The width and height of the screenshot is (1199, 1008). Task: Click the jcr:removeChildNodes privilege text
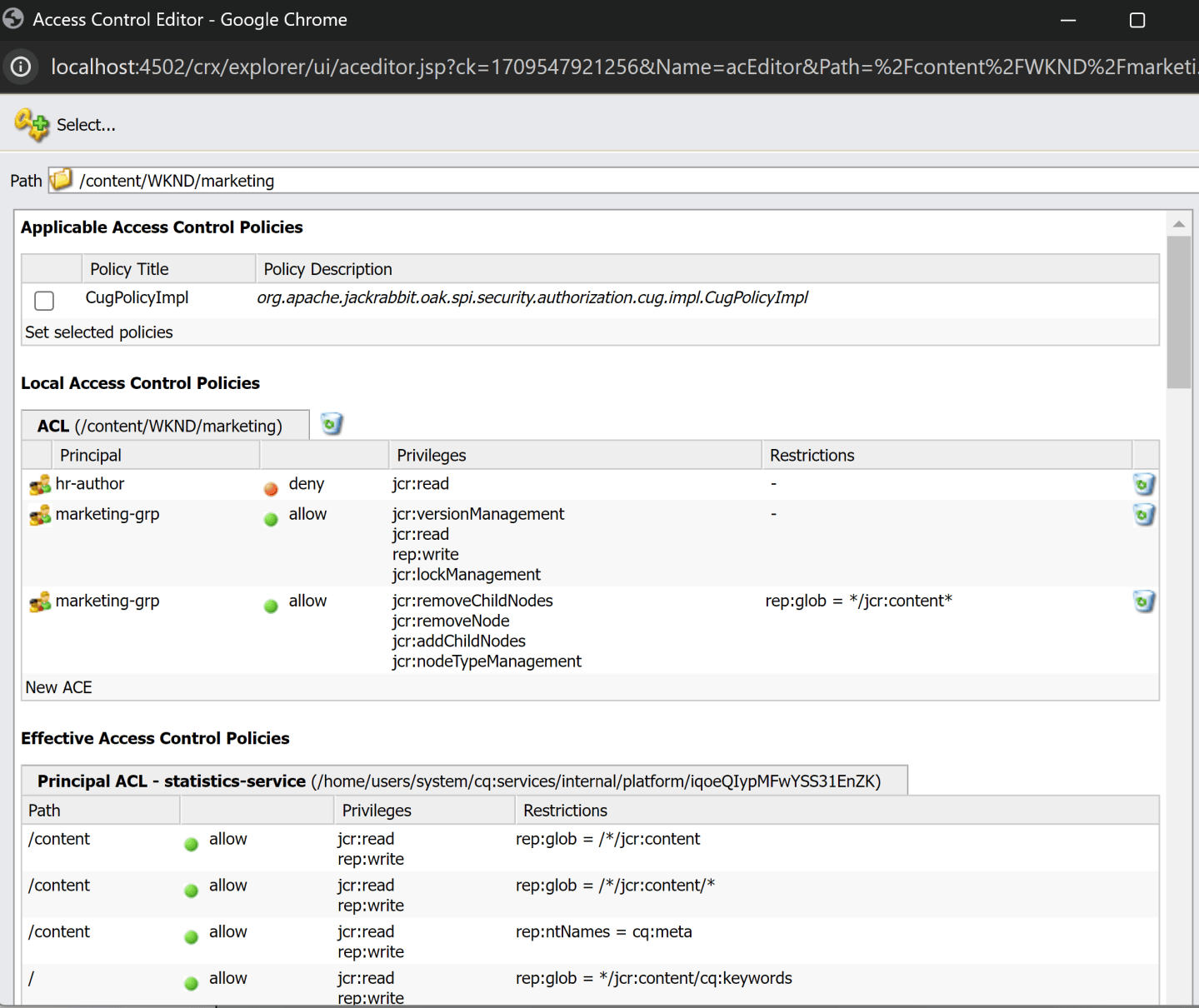[472, 601]
